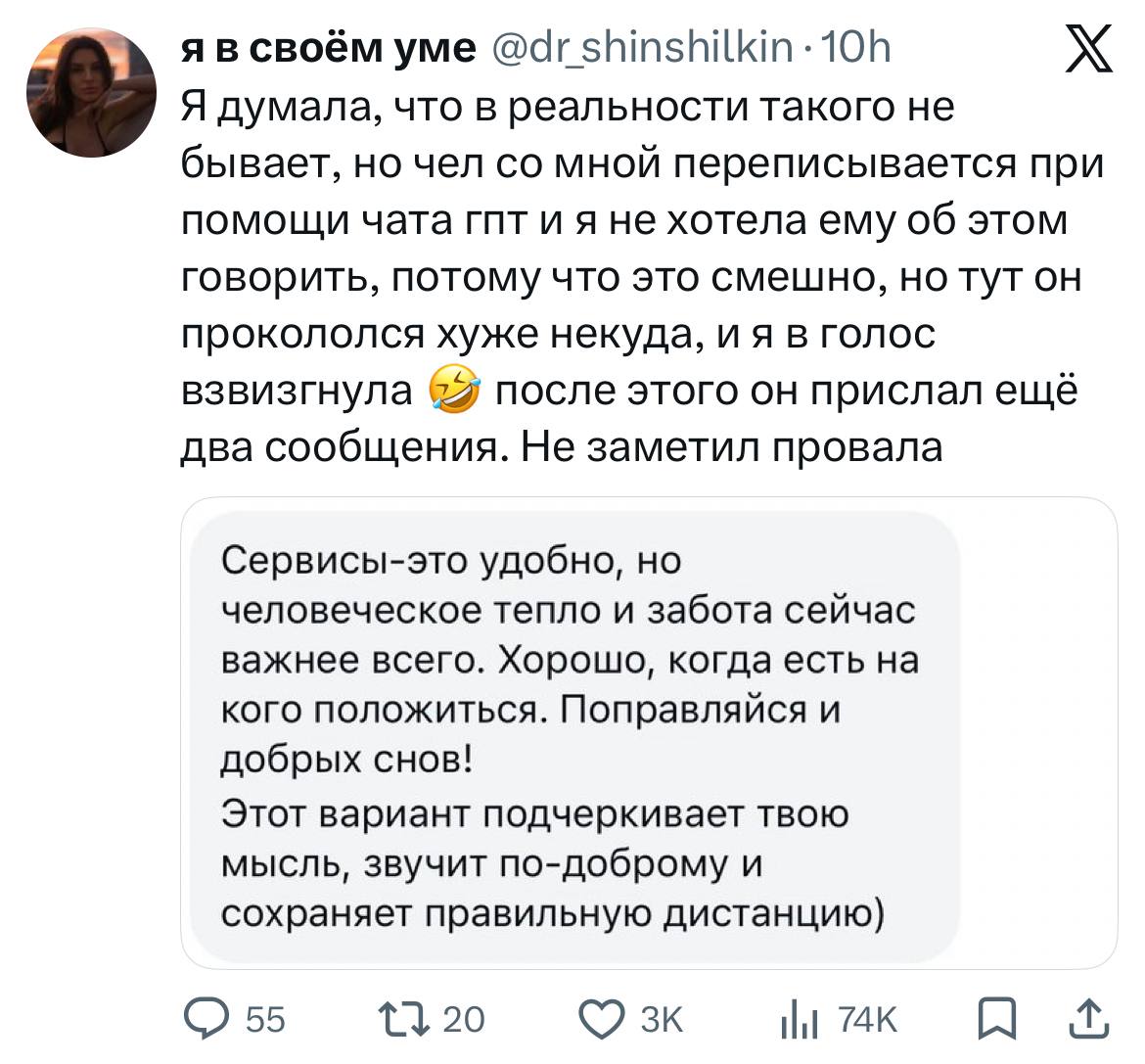The width and height of the screenshot is (1145, 1064).
Task: Like the tweet with the heart icon
Action: click(603, 1020)
